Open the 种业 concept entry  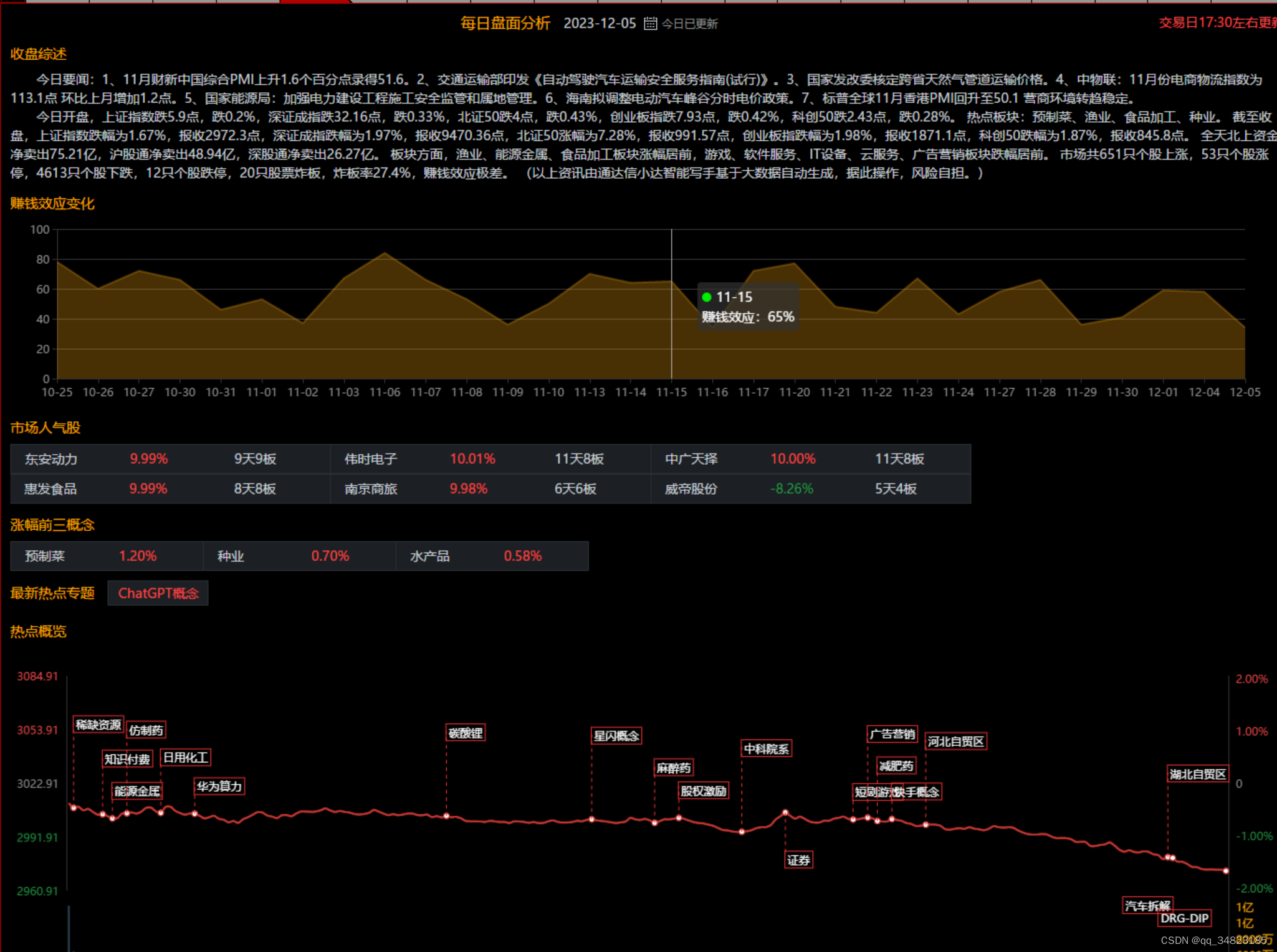[x=231, y=556]
